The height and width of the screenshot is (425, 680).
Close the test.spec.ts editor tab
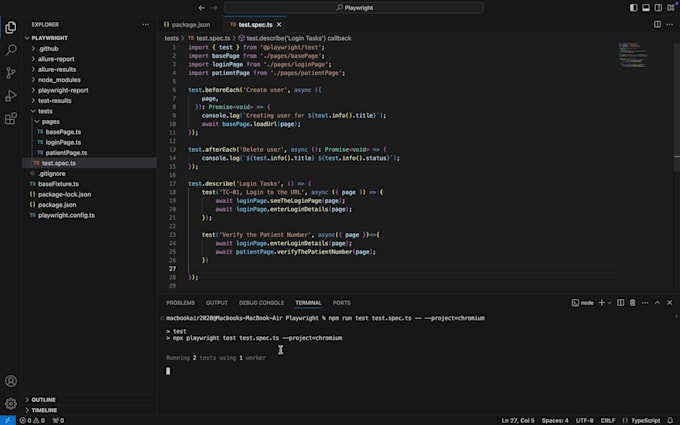click(279, 25)
